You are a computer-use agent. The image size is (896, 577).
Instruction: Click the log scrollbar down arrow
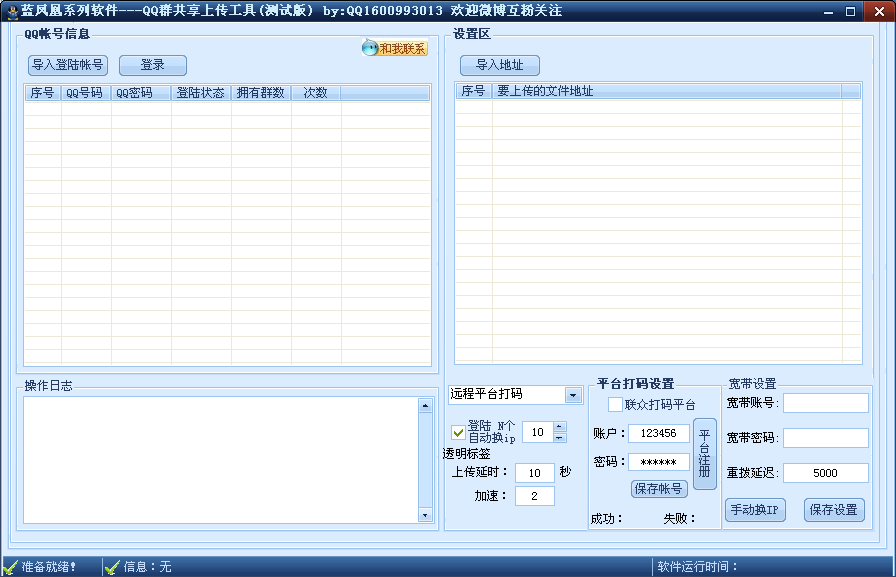pos(425,515)
